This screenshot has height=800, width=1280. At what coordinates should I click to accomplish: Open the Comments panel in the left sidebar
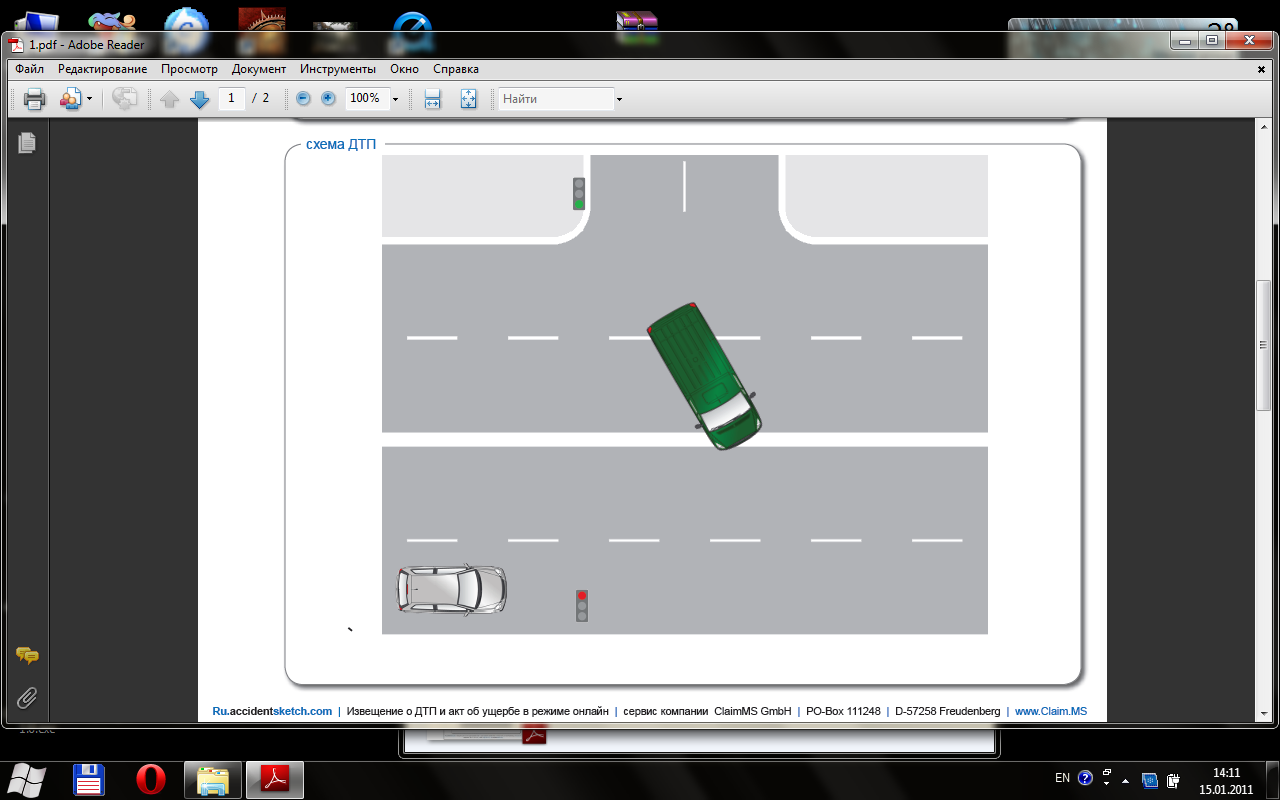pyautogui.click(x=27, y=656)
